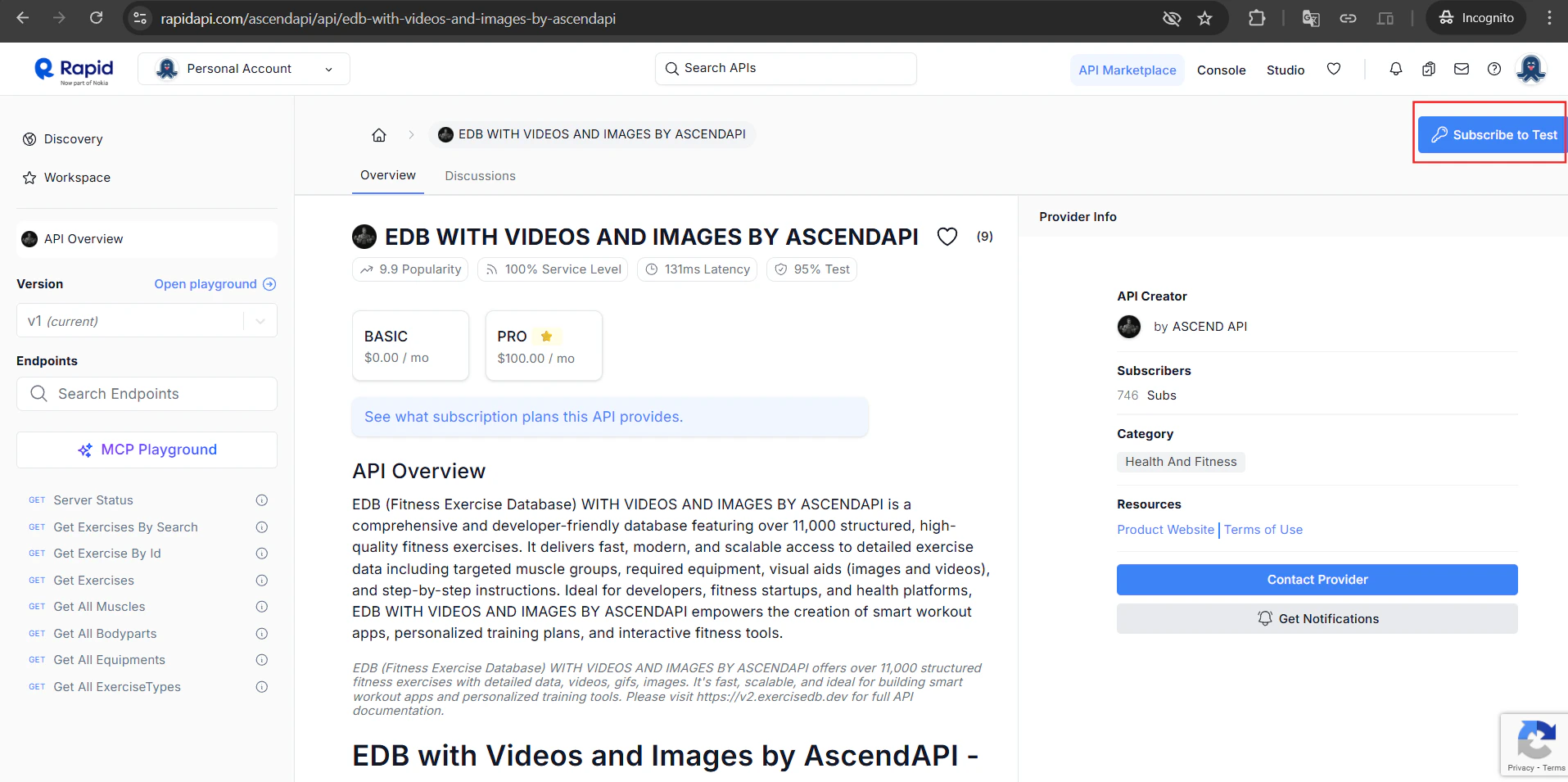Show info icon for Get All Muscles
This screenshot has width=1568, height=782.
(x=262, y=607)
